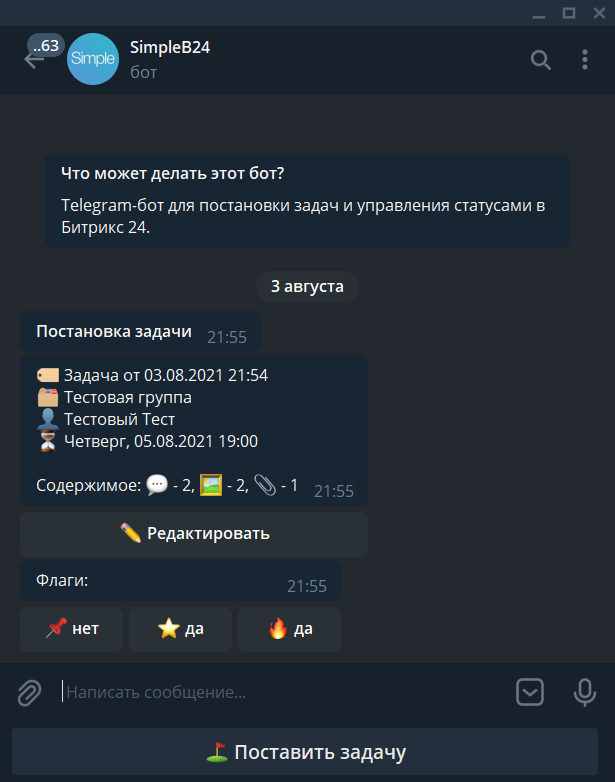The height and width of the screenshot is (782, 615).
Task: Toggle the star flag "да" button
Action: coord(181,629)
